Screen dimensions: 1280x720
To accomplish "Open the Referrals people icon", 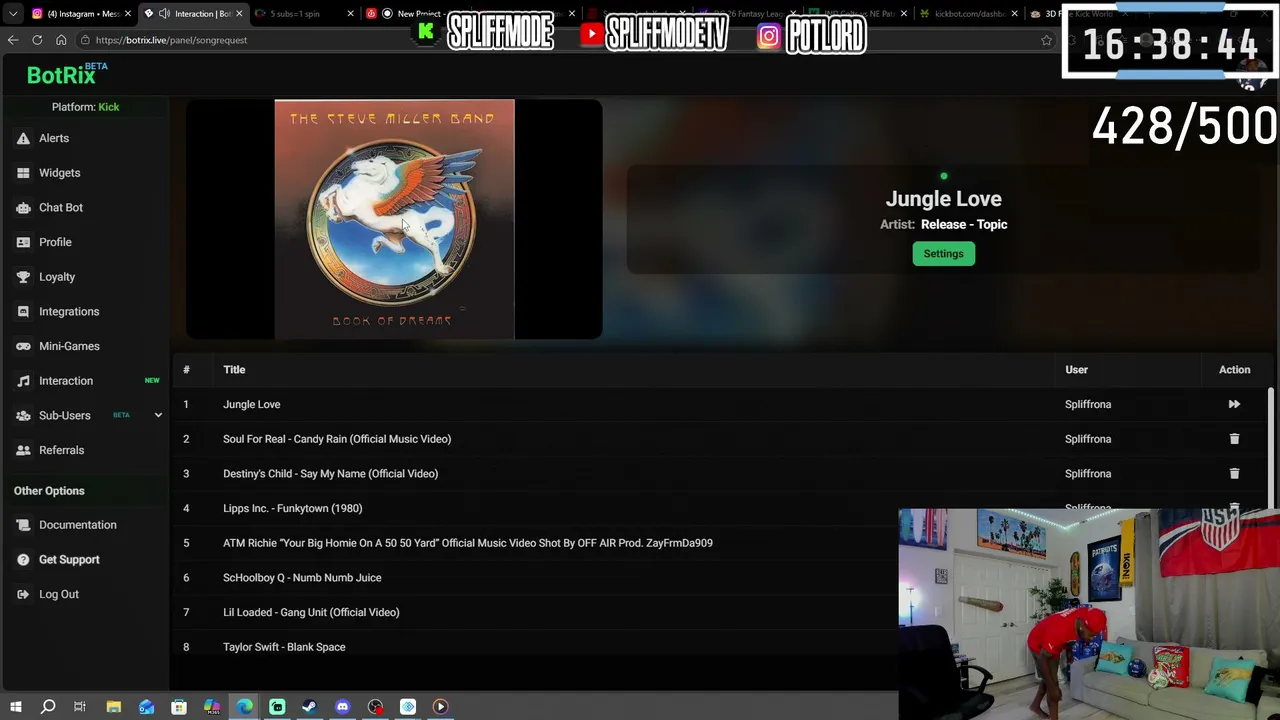I will point(23,450).
